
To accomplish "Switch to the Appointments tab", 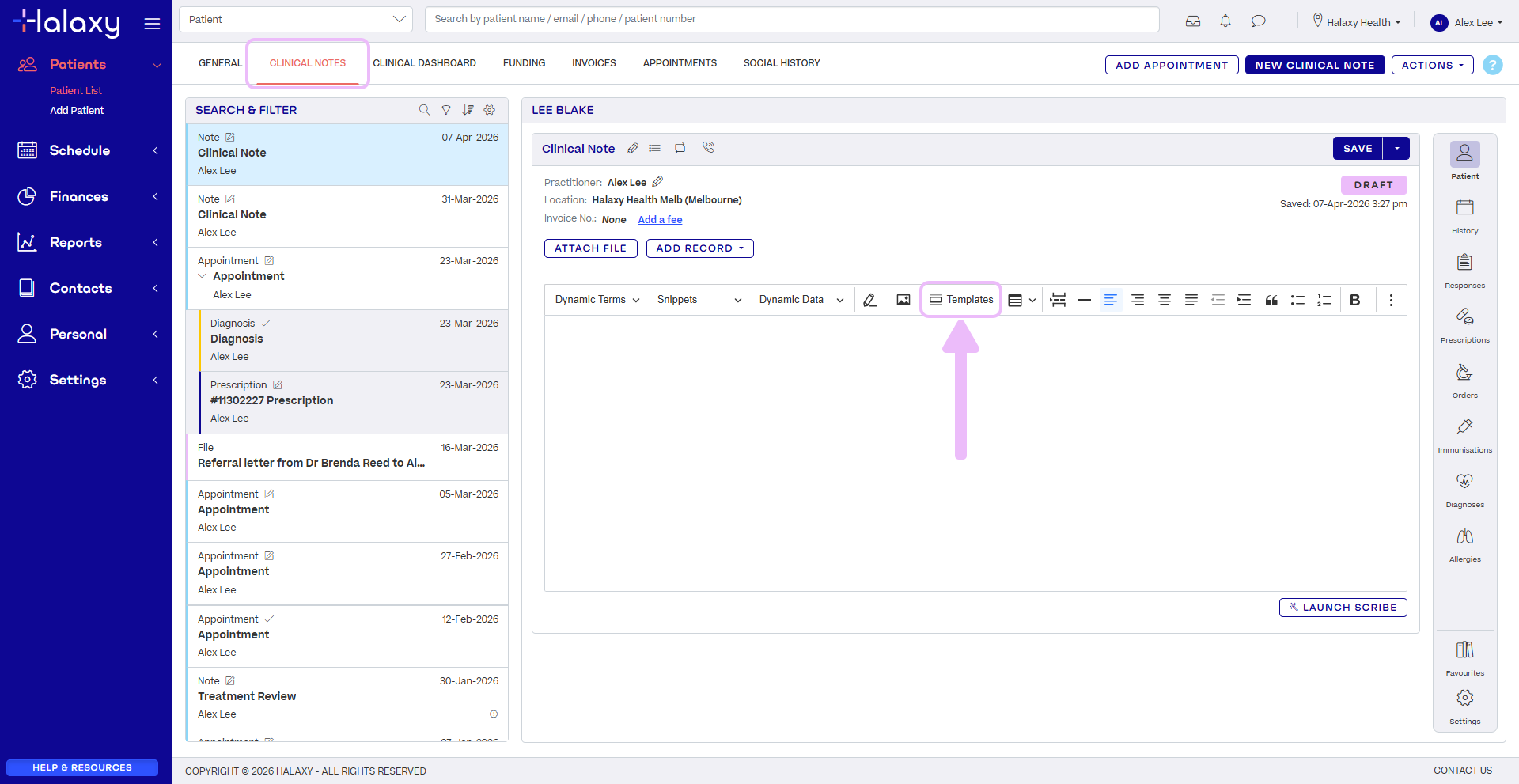I will coord(680,63).
